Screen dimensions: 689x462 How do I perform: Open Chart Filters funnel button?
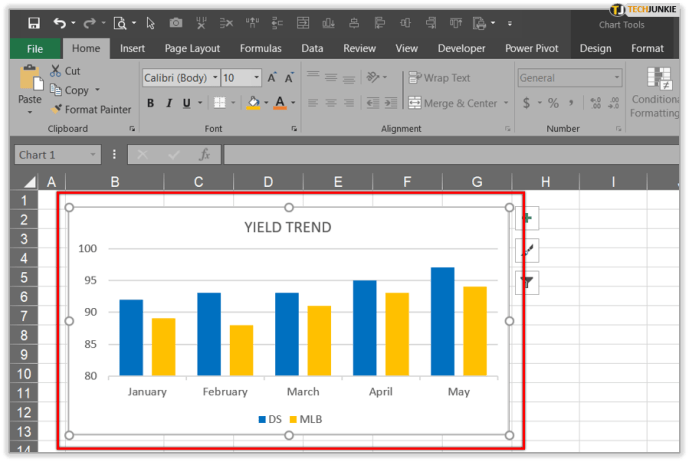click(527, 282)
